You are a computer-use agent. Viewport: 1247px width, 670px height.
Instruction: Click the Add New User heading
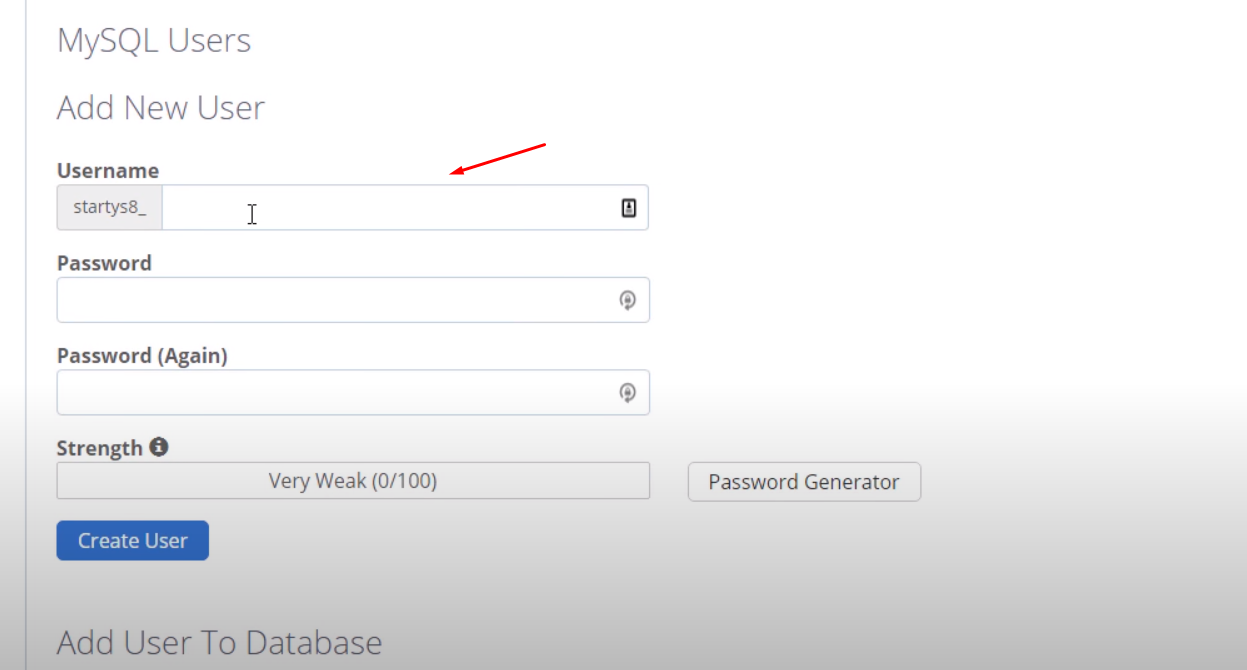tap(161, 108)
